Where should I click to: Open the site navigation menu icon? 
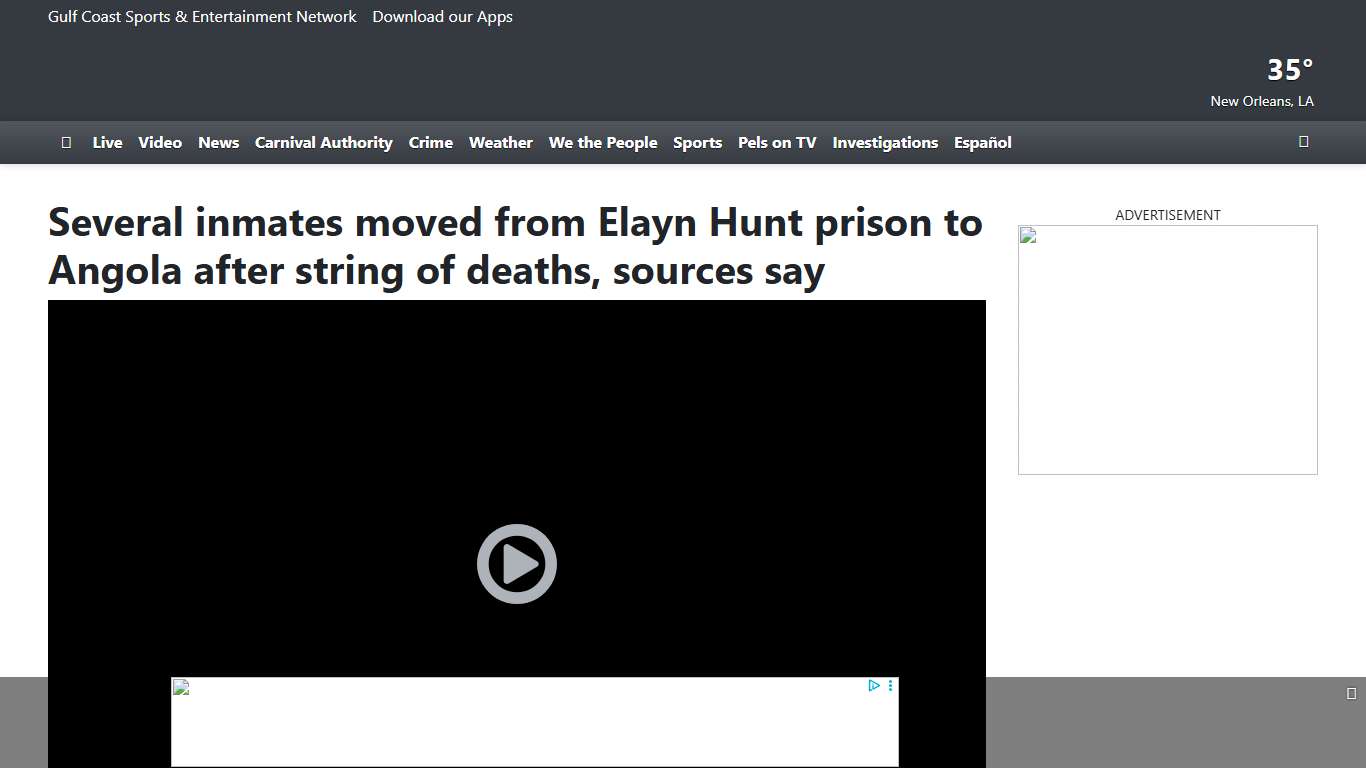66,142
